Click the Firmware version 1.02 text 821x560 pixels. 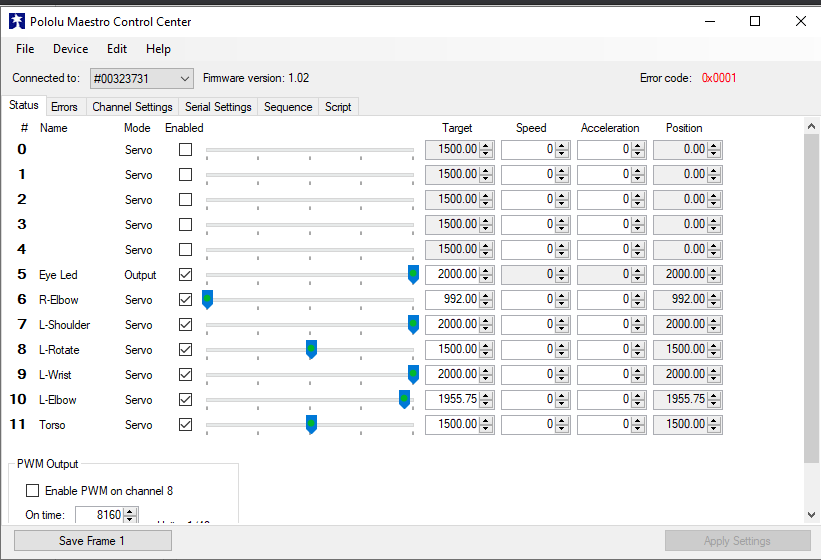[x=256, y=78]
